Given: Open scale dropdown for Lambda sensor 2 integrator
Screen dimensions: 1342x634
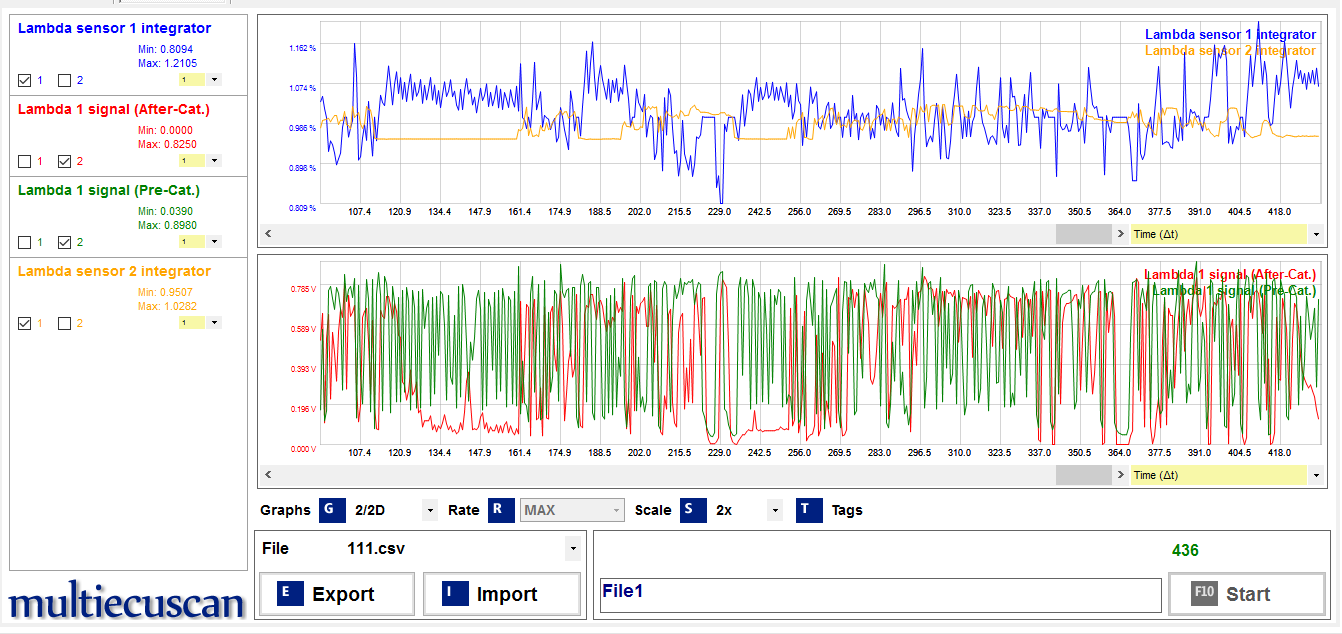Looking at the screenshot, I should coord(216,323).
